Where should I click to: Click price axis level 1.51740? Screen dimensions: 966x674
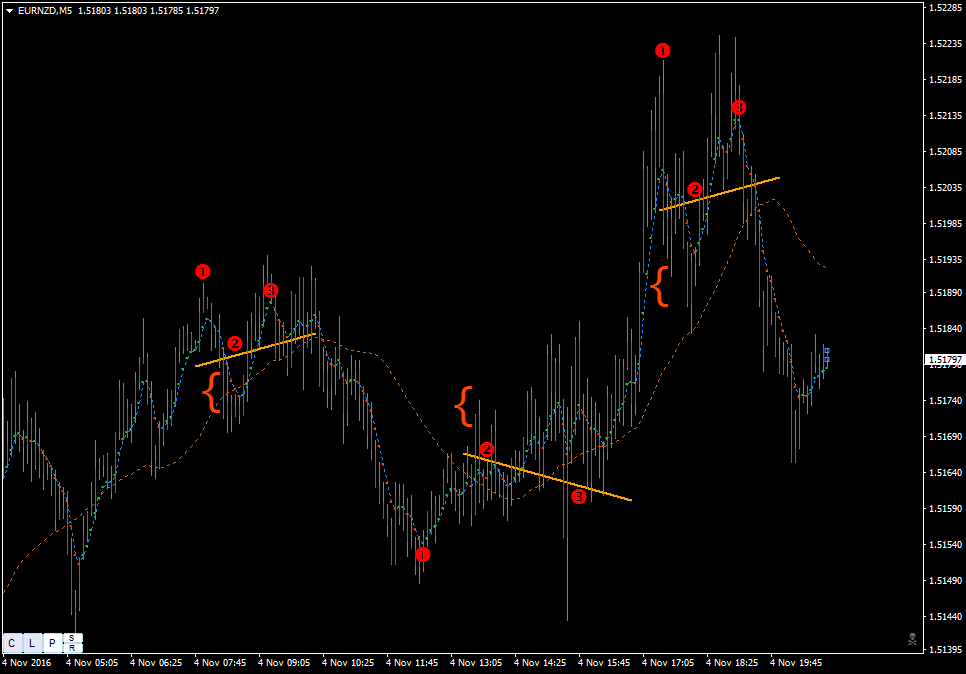coord(945,400)
